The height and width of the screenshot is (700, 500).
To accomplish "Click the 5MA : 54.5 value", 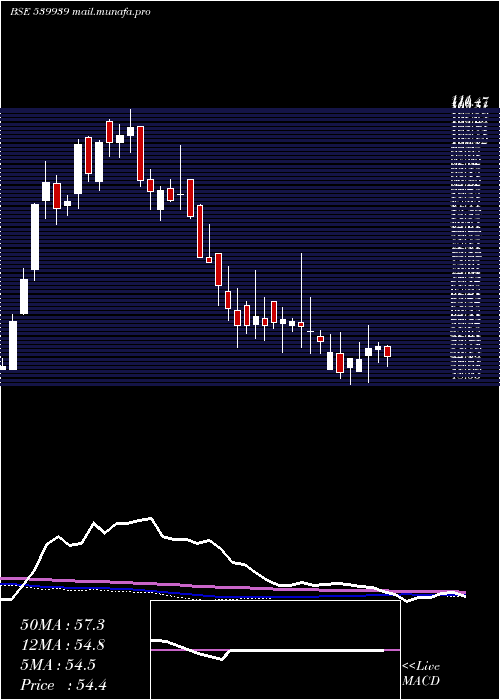I will [x=58, y=665].
